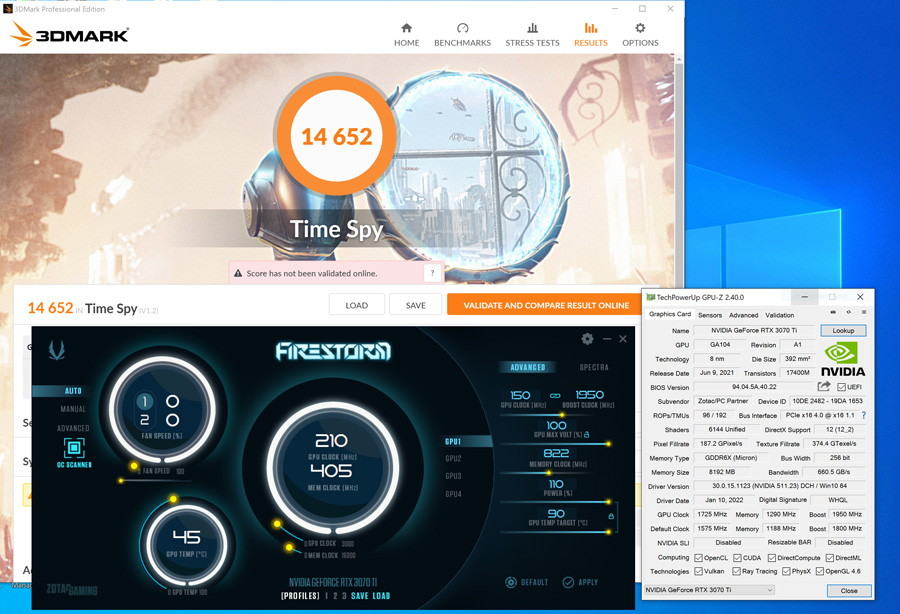Toggle the DirectCompute checkbox
The height and width of the screenshot is (614, 900).
[772, 558]
